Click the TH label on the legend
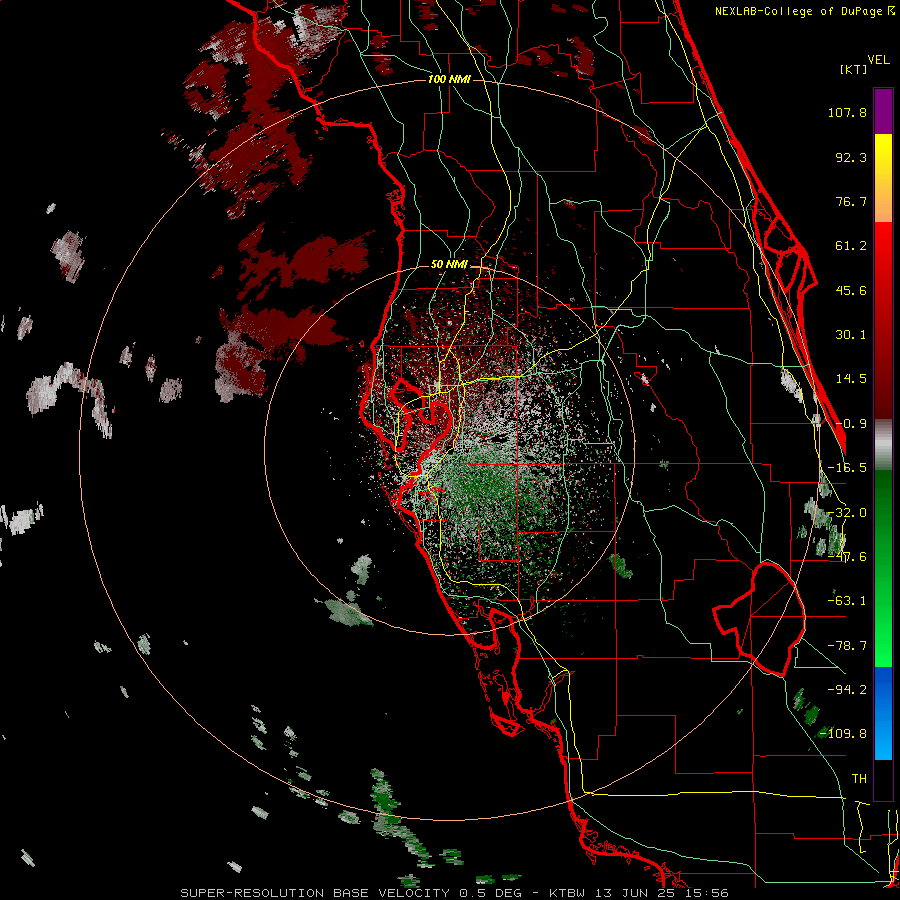 point(859,779)
